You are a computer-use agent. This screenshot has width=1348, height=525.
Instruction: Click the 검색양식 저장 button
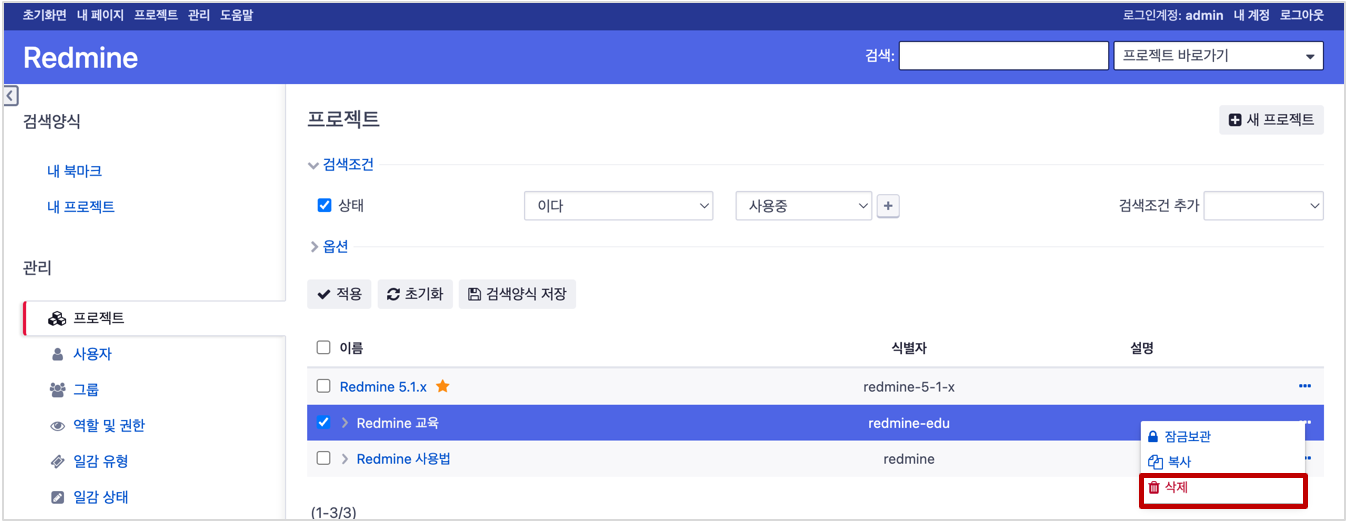[x=517, y=294]
